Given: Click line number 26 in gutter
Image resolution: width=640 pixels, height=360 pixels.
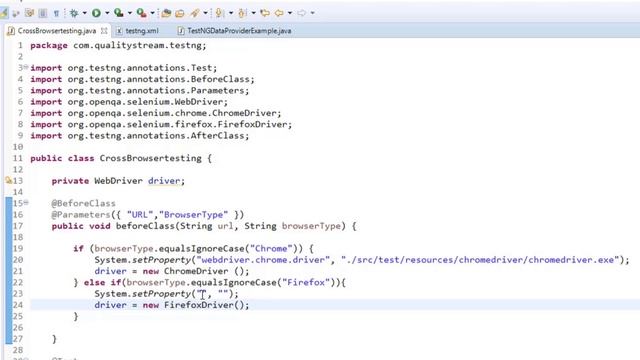Looking at the screenshot, I should point(18,328).
